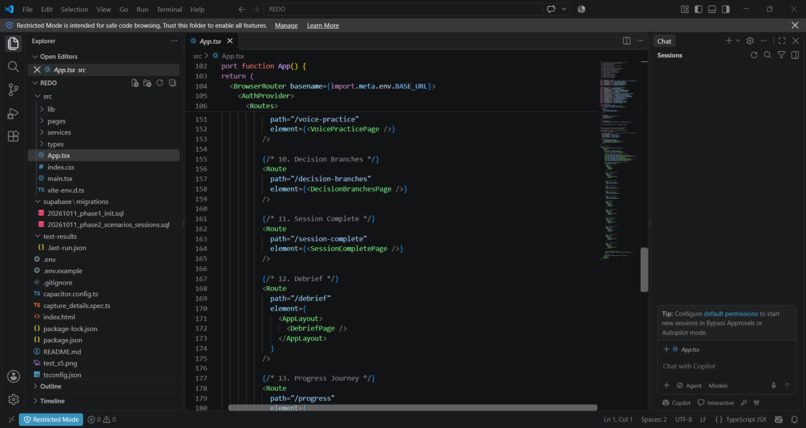
Task: Collapse the src folder
Action: 47,97
